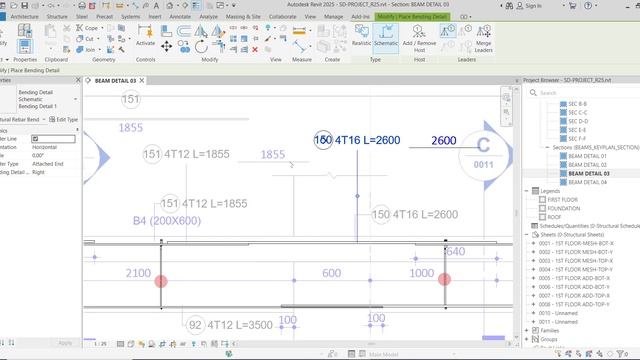Click the Edit Type button
The image size is (640, 360).
[63, 120]
